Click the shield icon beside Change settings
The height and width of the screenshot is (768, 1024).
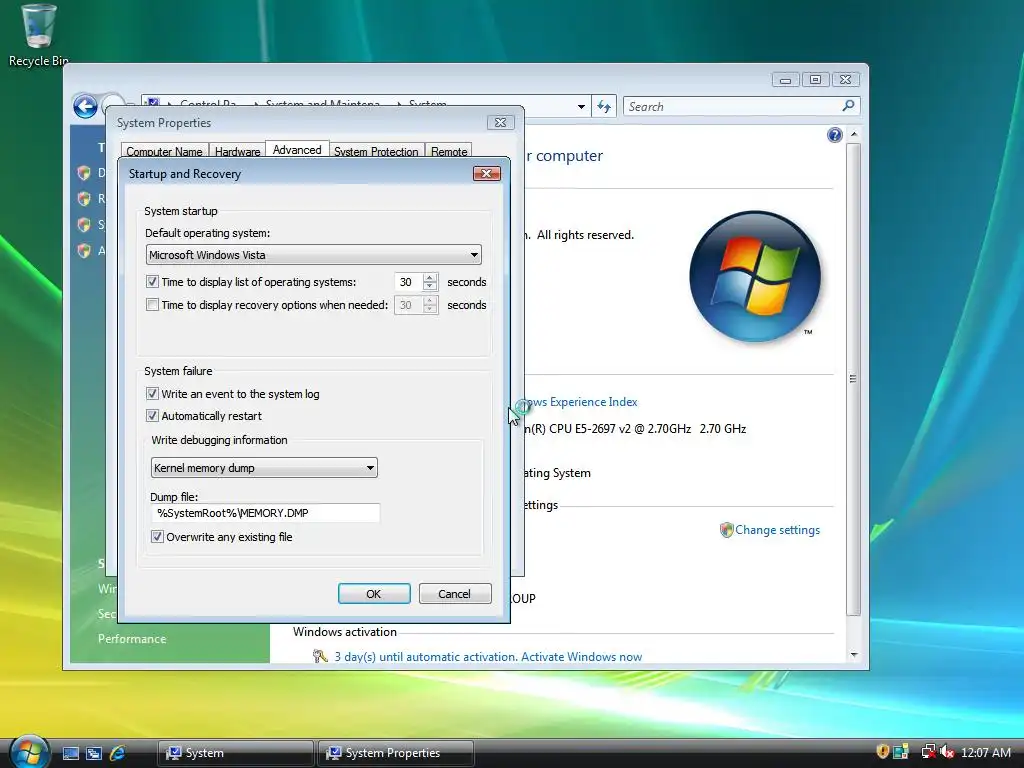click(x=726, y=530)
